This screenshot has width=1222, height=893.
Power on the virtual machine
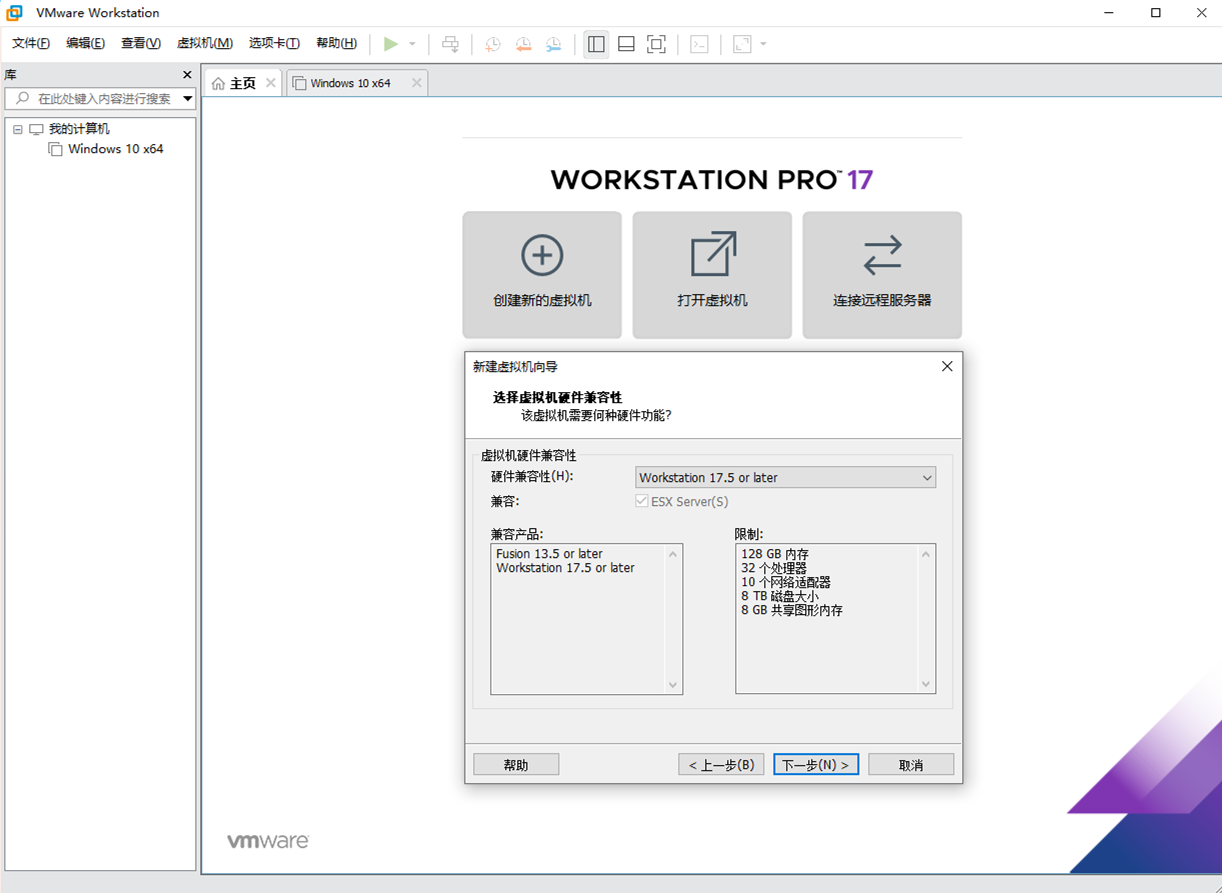[392, 44]
